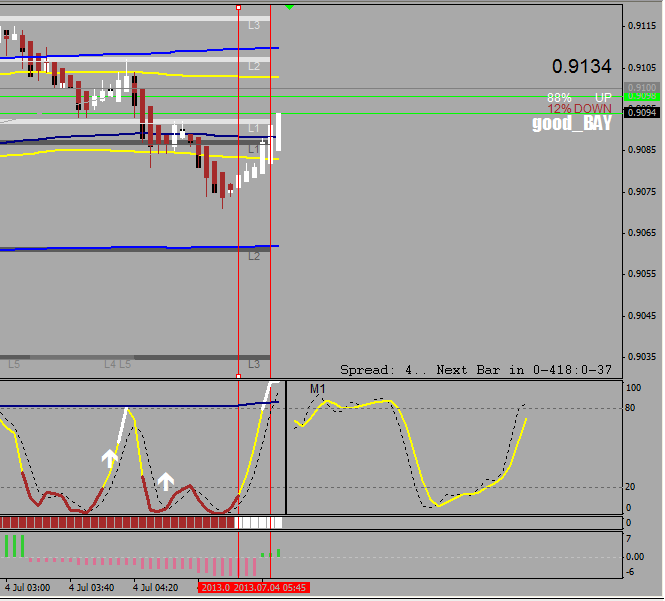Click the 0.9115 price scale value
This screenshot has height=601, width=665.
(x=642, y=26)
